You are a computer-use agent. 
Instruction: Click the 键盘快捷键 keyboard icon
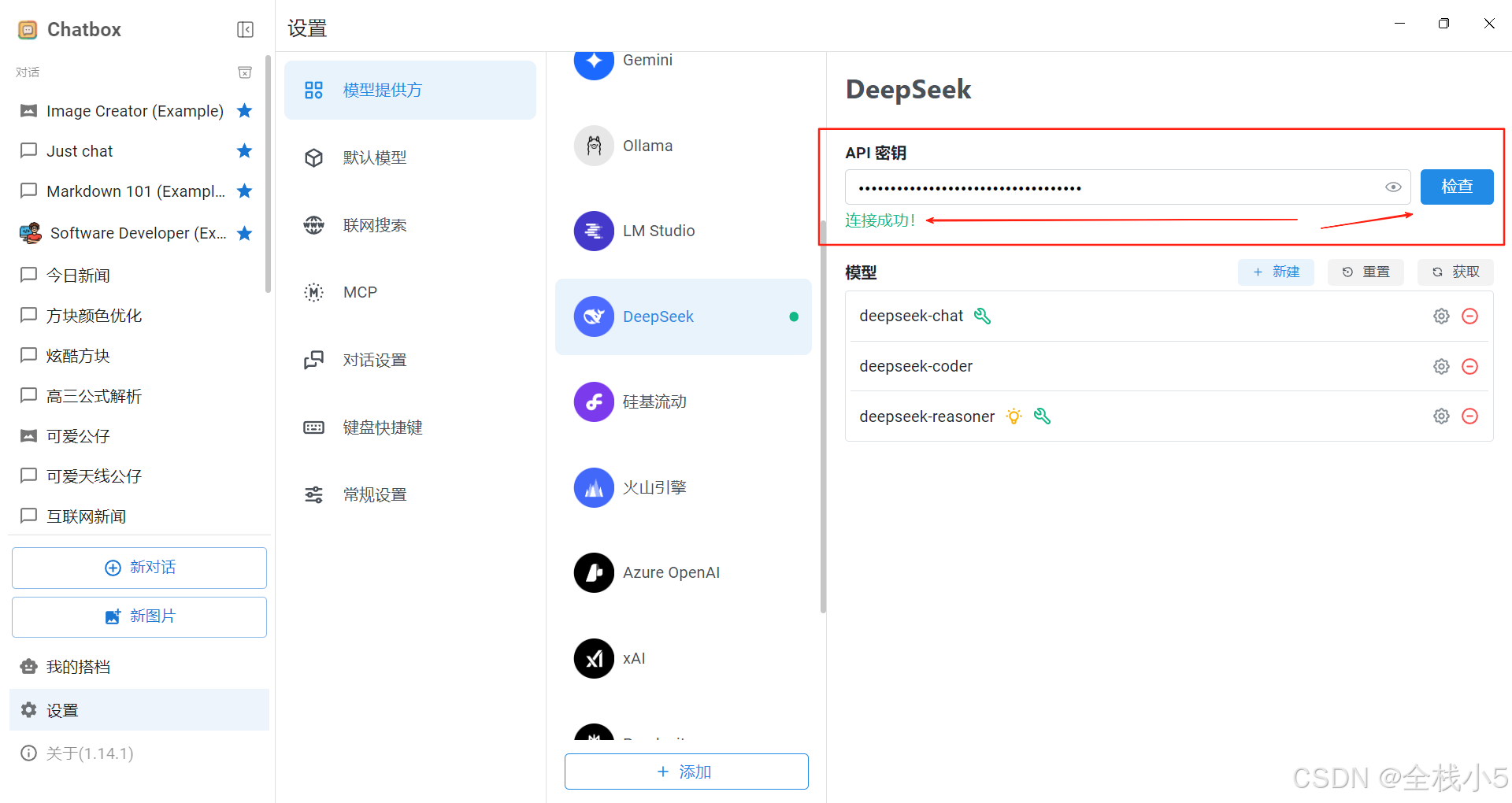click(313, 427)
